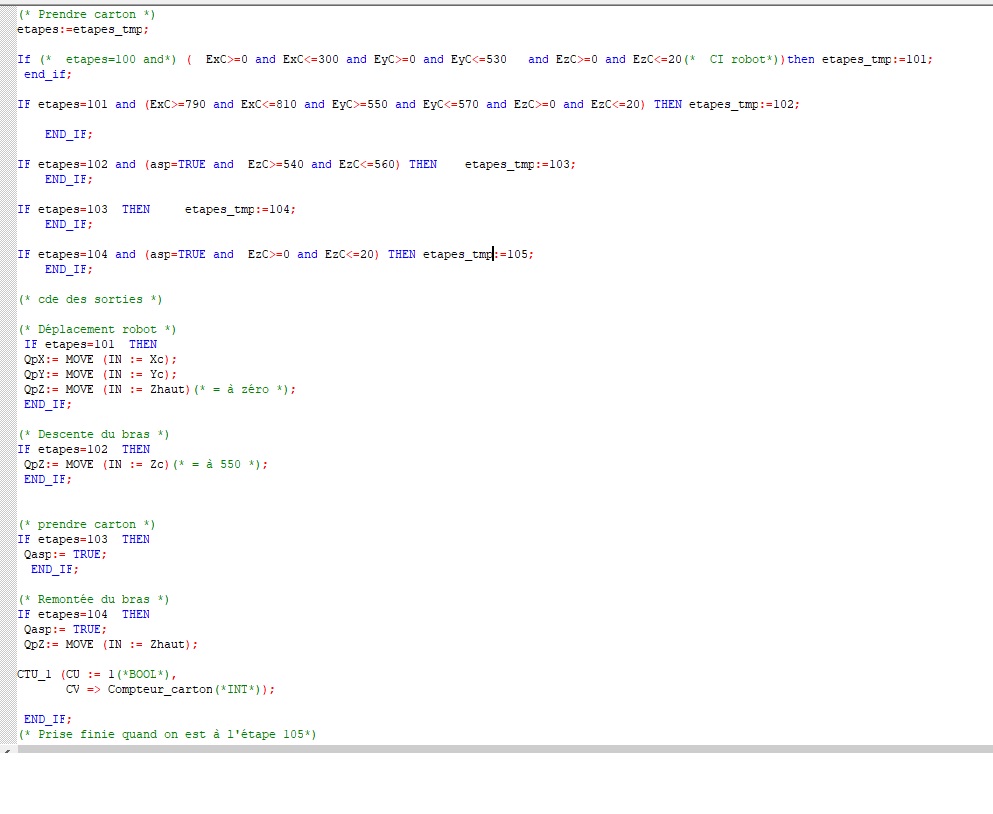This screenshot has width=993, height=814.
Task: Place cursor at etapes_tmp:=104 statement
Action: [240, 210]
